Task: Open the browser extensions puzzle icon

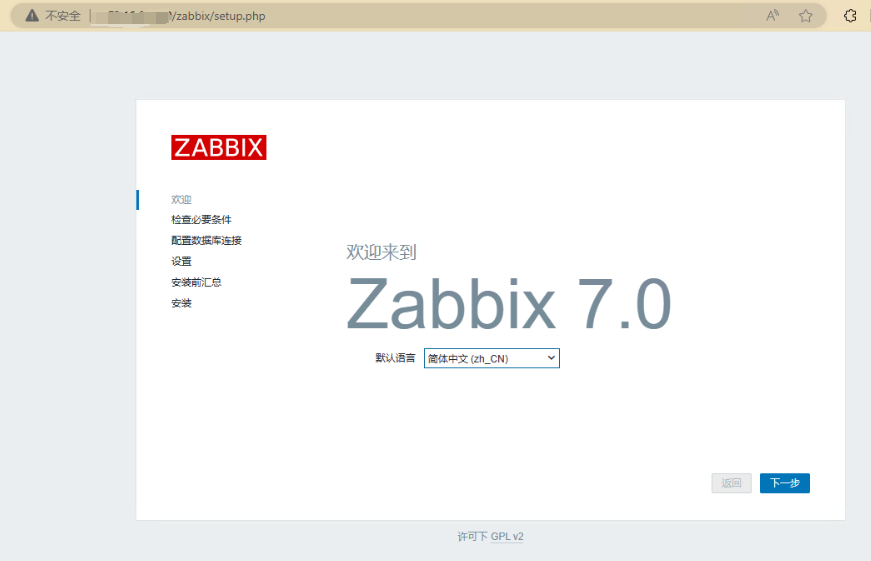Action: pos(850,16)
